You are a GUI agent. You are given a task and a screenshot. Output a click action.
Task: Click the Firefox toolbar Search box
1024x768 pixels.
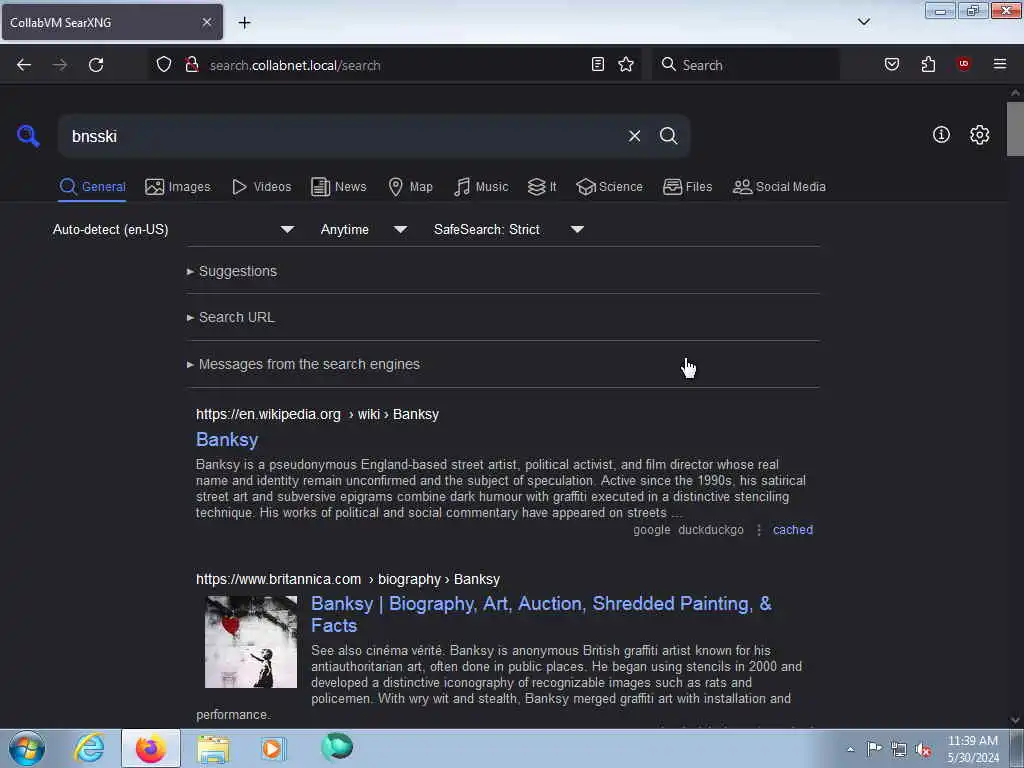tap(746, 65)
